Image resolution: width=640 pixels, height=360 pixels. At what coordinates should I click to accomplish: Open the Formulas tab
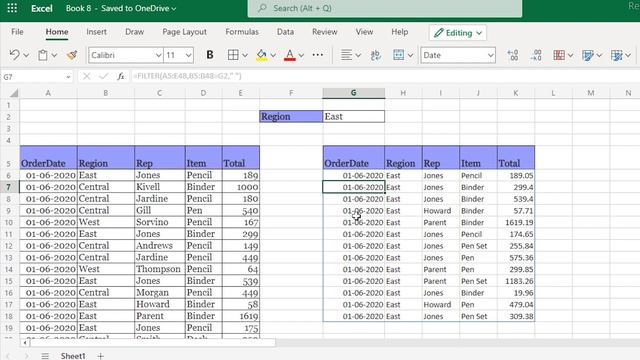pyautogui.click(x=242, y=32)
